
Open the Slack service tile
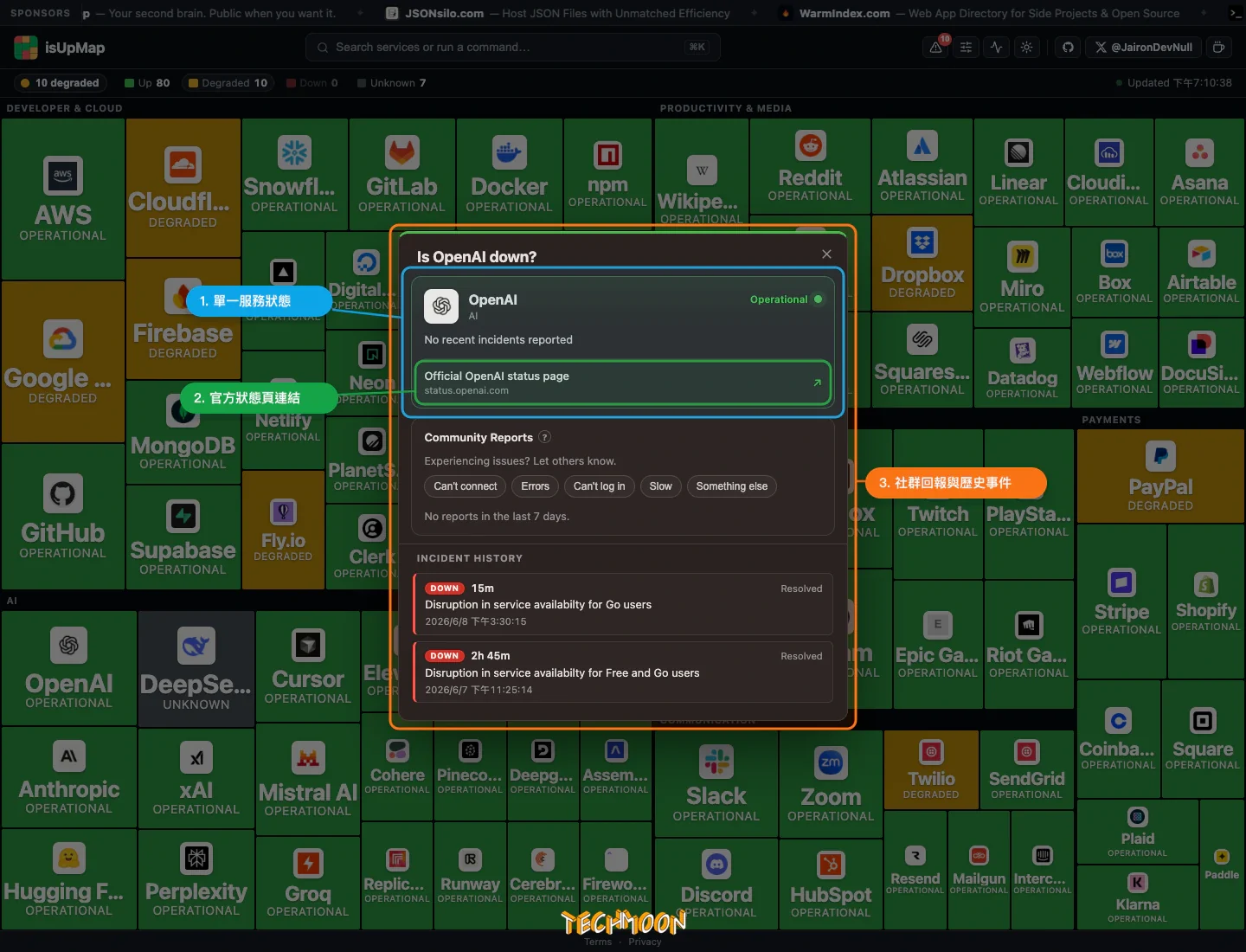click(716, 784)
